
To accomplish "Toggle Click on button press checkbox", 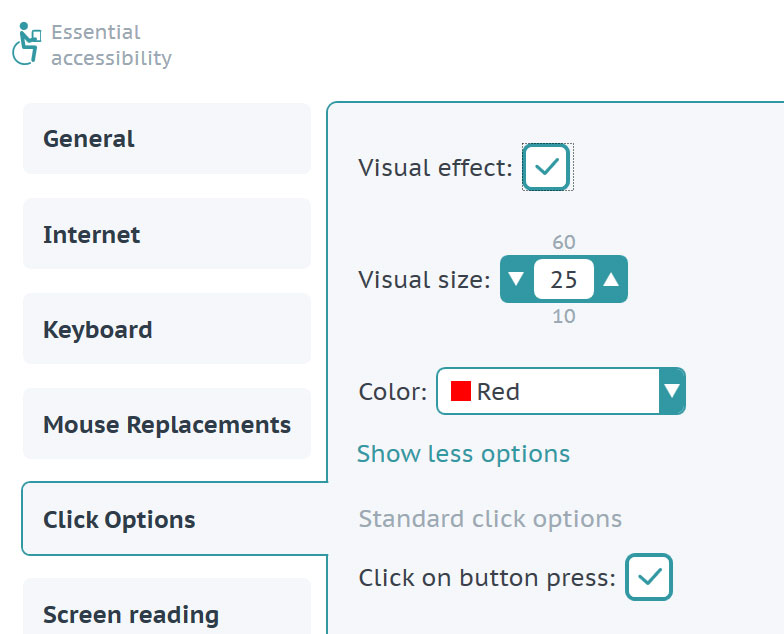I will (649, 577).
